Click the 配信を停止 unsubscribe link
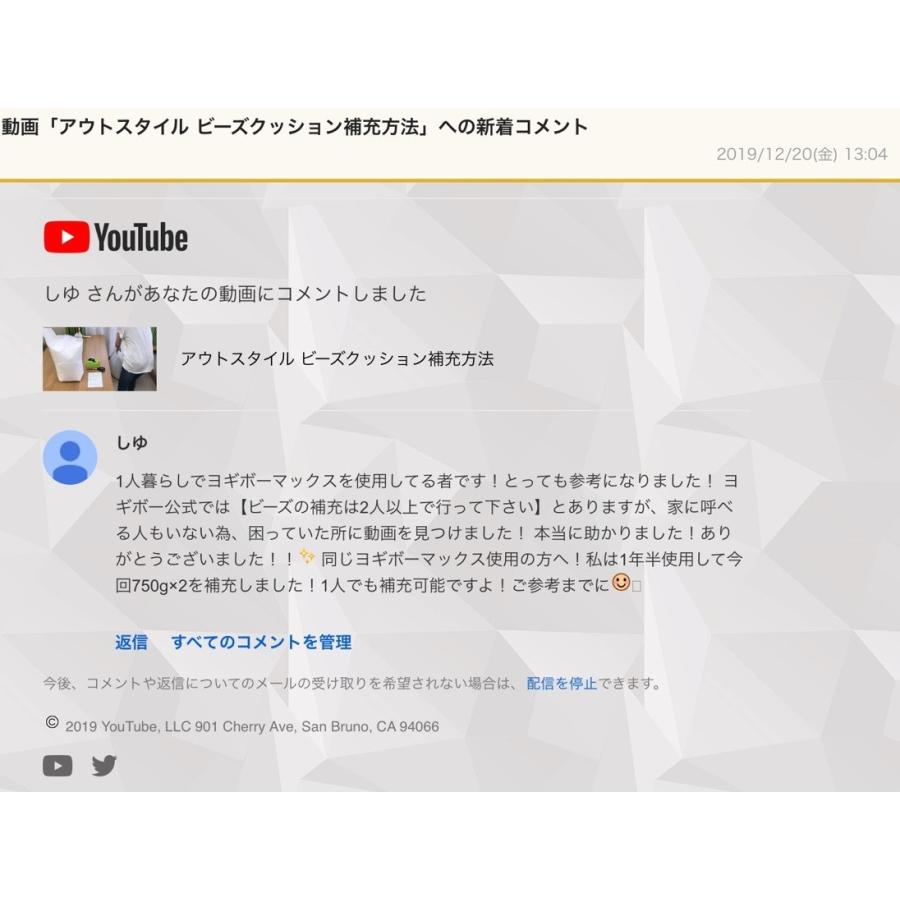The height and width of the screenshot is (900, 900). coord(561,683)
